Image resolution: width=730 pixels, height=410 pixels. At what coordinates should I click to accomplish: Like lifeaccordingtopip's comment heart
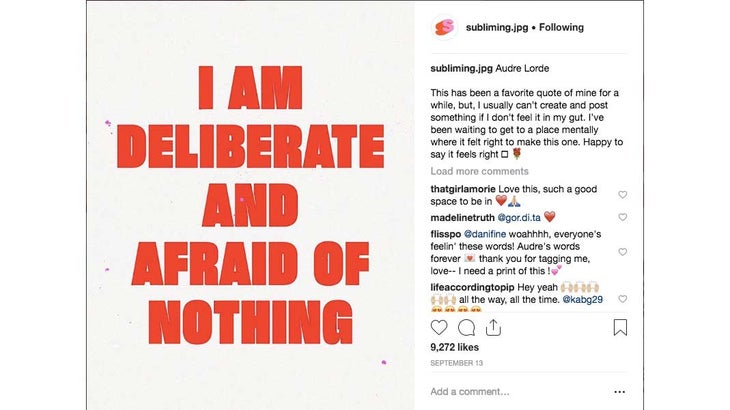coord(622,299)
